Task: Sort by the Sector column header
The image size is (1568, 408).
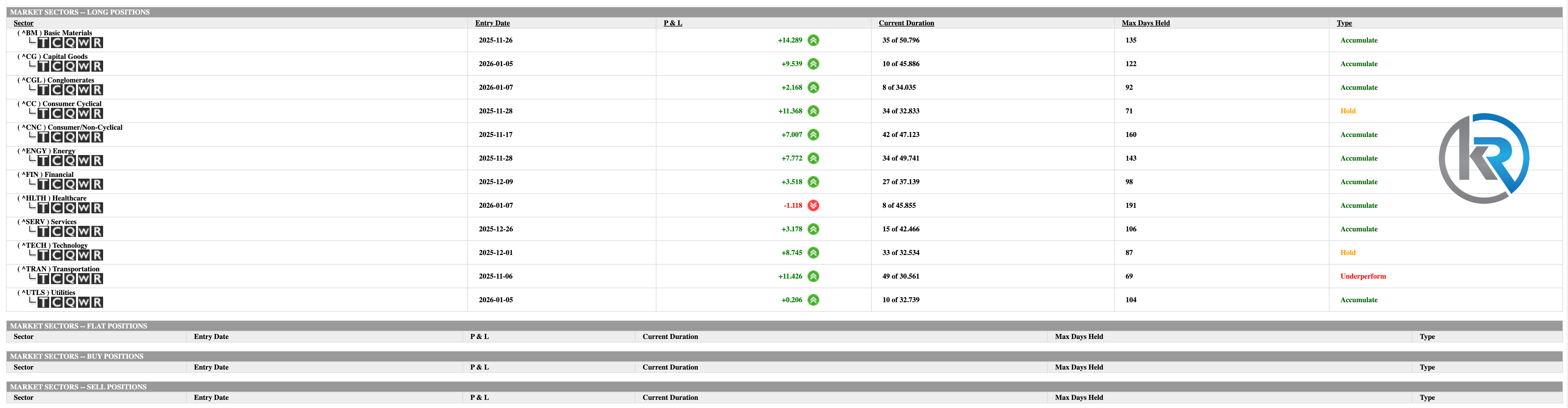Action: pyautogui.click(x=24, y=23)
